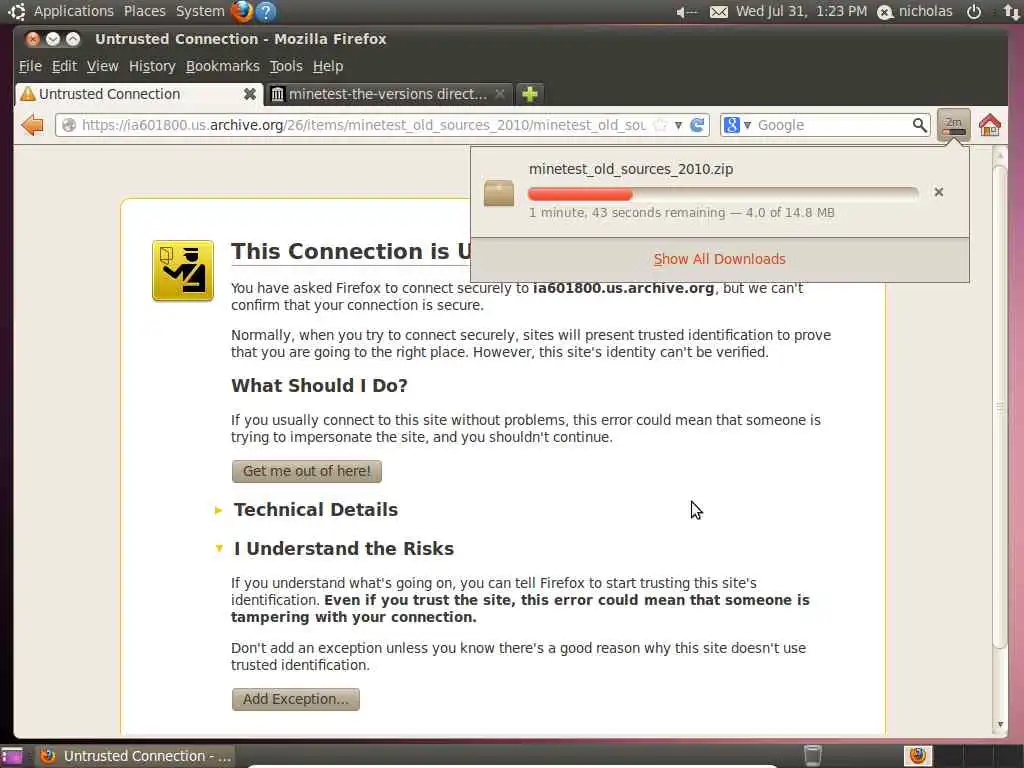Close the minetest-the-versions tab
This screenshot has height=768, width=1024.
click(x=500, y=94)
